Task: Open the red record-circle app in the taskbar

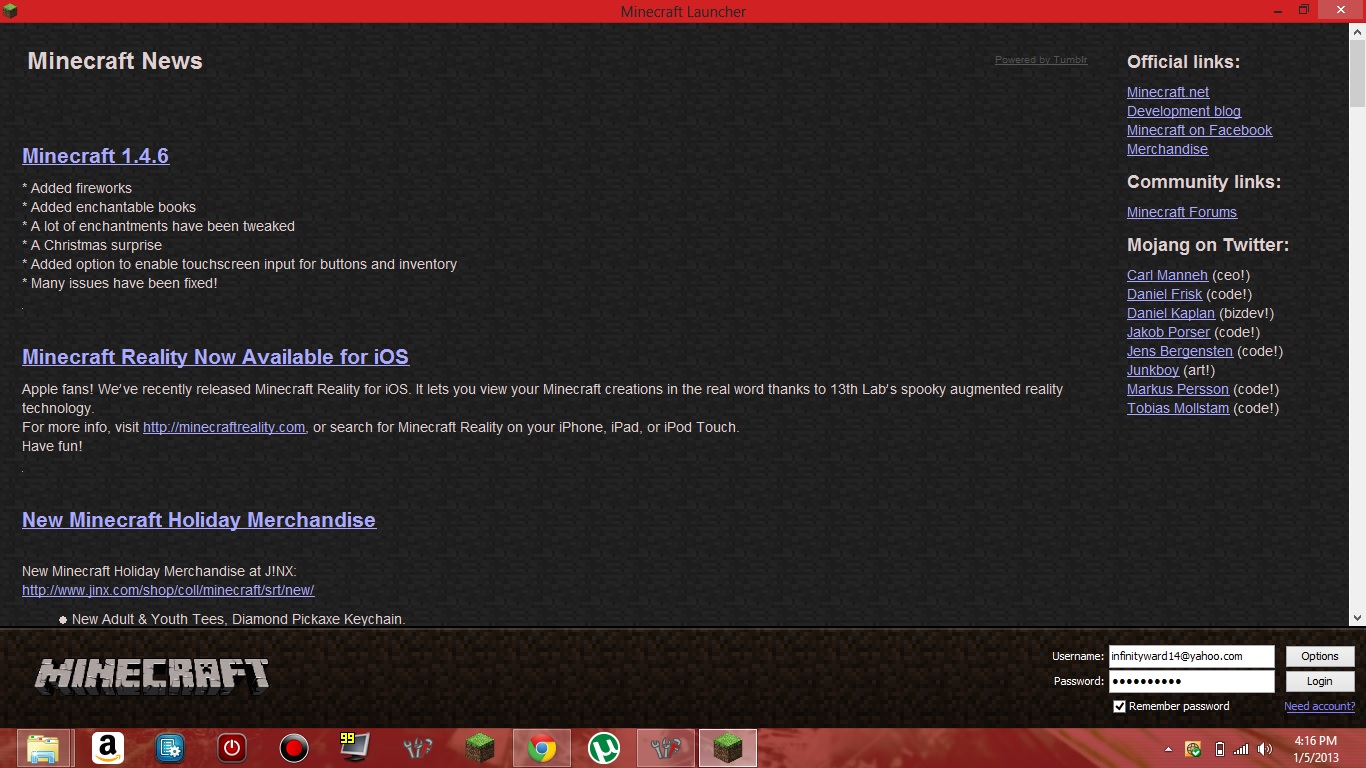Action: click(x=294, y=748)
